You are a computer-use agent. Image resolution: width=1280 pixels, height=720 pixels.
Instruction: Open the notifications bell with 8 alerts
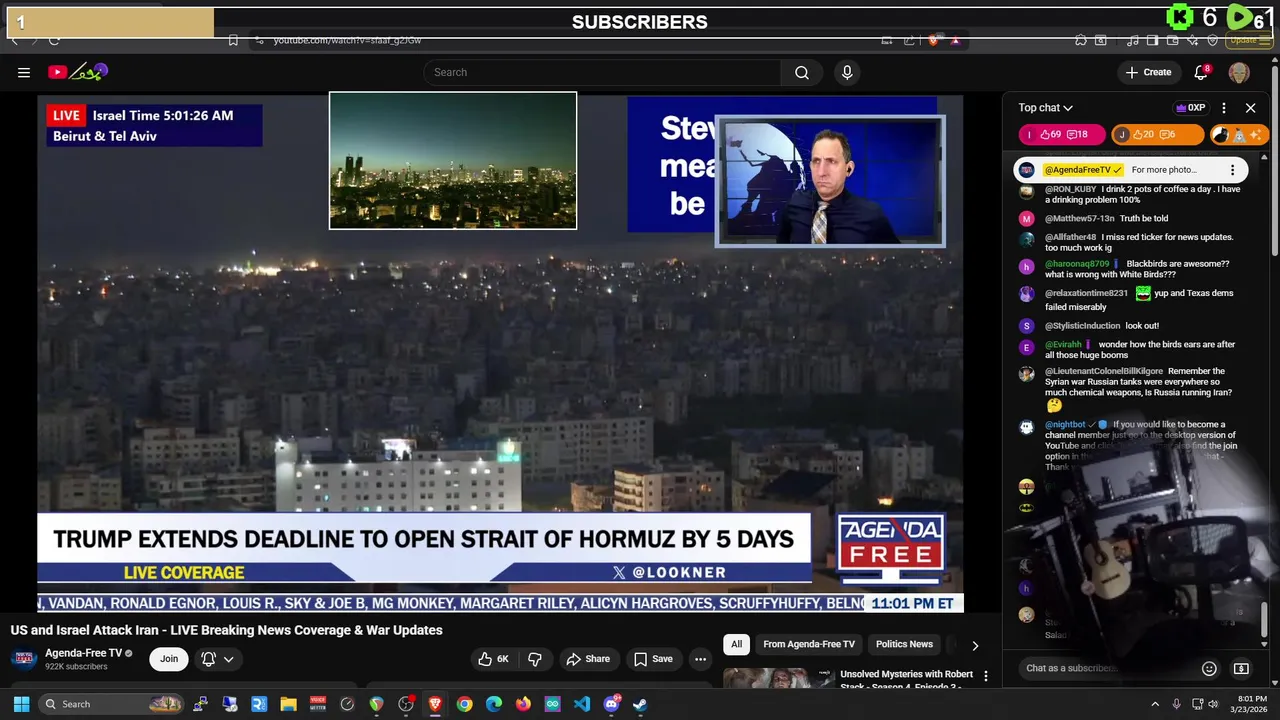click(1202, 72)
